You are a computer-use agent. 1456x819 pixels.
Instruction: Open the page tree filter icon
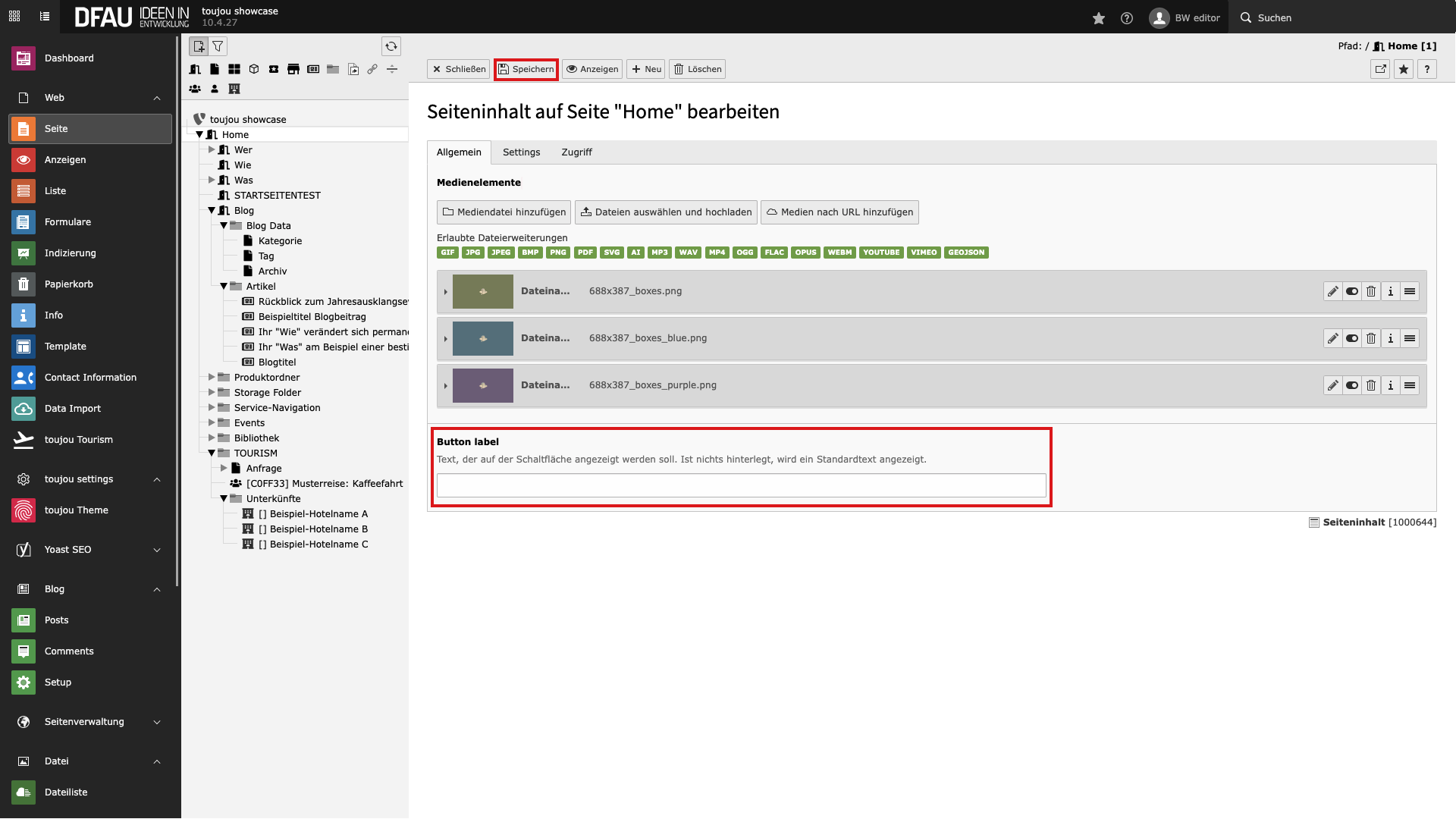coord(218,46)
